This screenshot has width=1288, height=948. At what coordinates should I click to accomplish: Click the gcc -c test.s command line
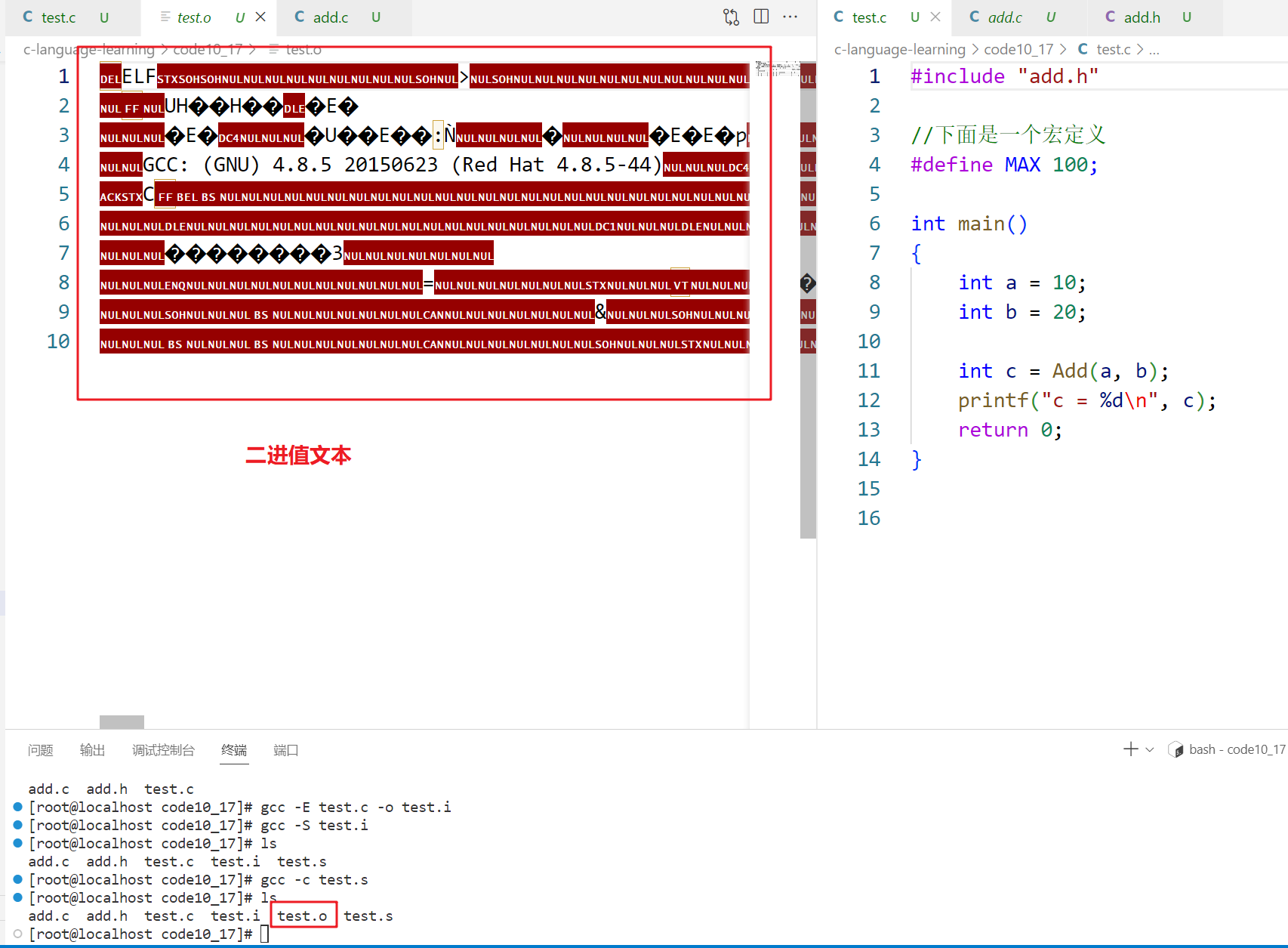coord(314,879)
